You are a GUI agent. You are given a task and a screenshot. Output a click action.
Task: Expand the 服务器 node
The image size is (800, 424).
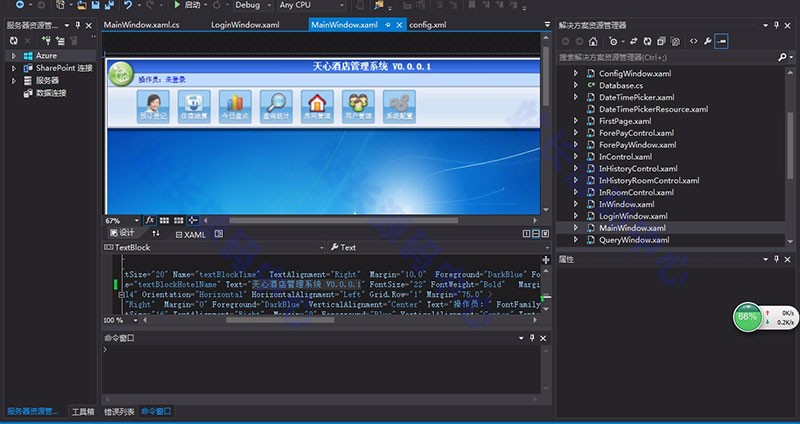[14, 81]
